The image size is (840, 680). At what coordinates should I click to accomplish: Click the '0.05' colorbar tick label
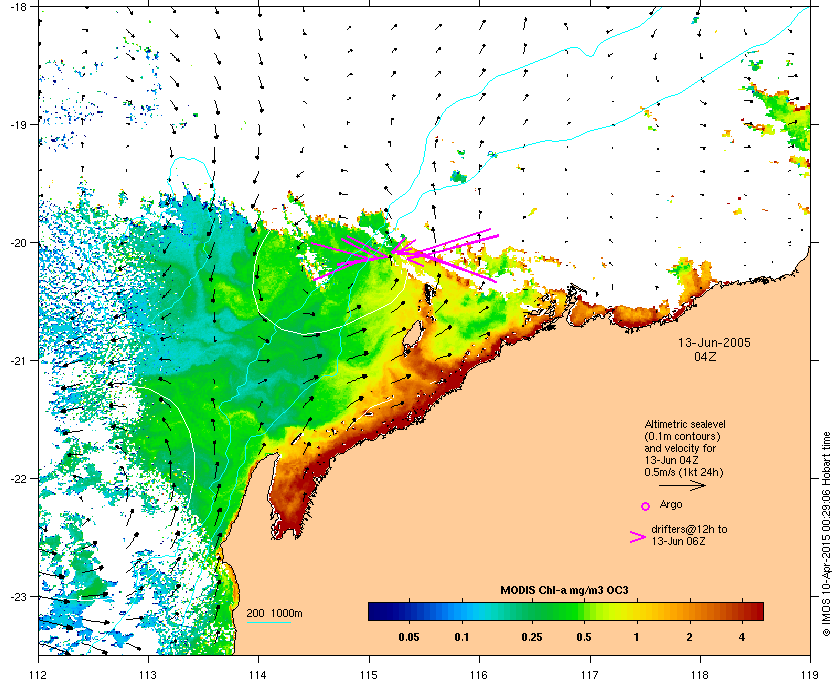click(x=409, y=637)
